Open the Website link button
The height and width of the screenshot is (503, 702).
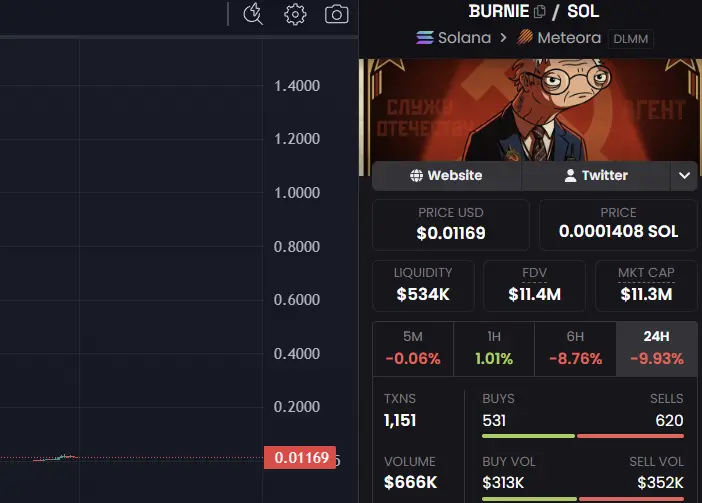click(447, 175)
